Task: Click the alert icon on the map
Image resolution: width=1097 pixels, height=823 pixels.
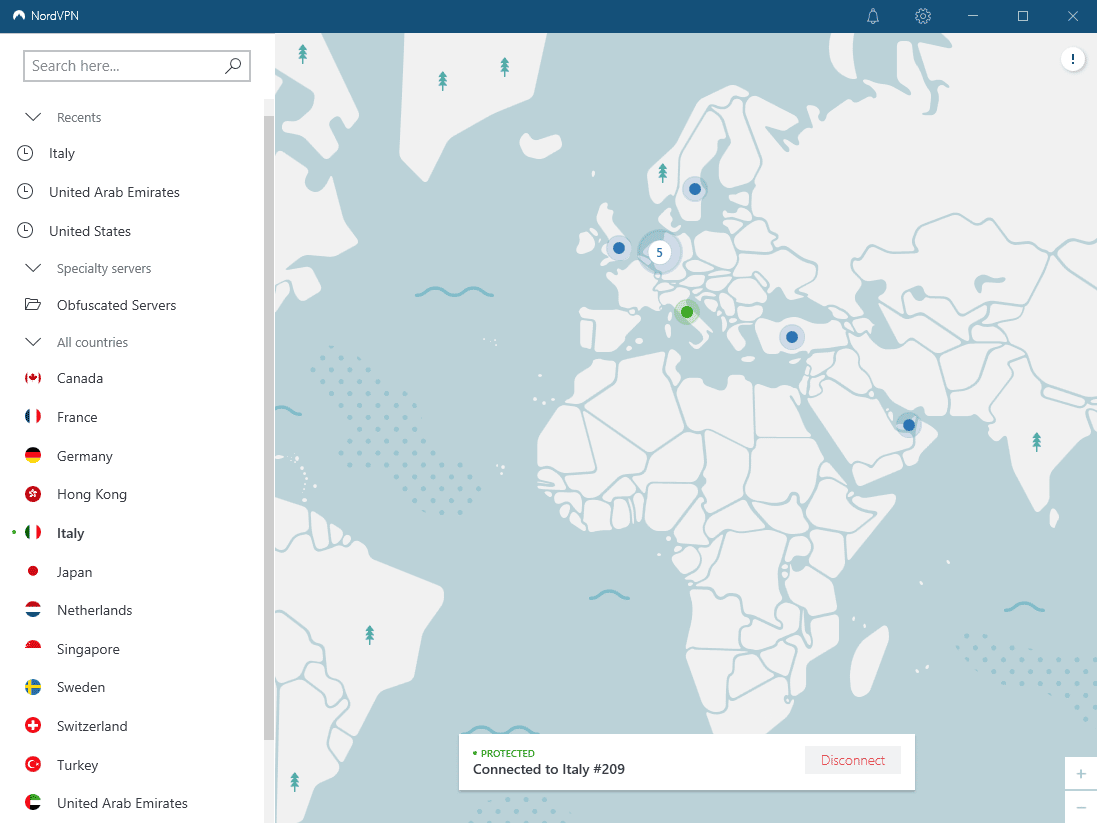Action: point(1073,59)
